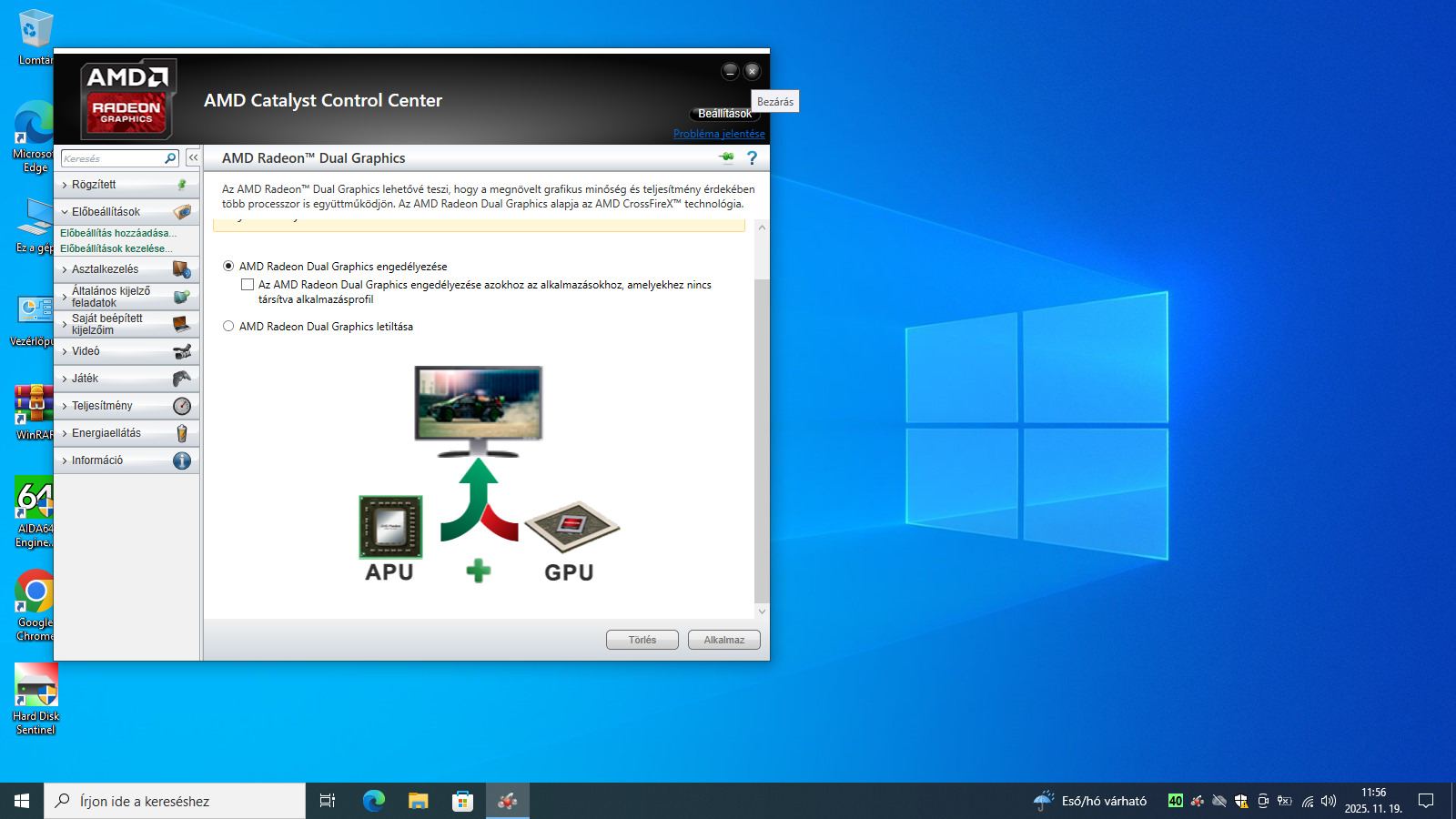Click the laptop icon beside Saját beépített kijelzőim
Viewport: 1456px width, 819px height.
(182, 324)
